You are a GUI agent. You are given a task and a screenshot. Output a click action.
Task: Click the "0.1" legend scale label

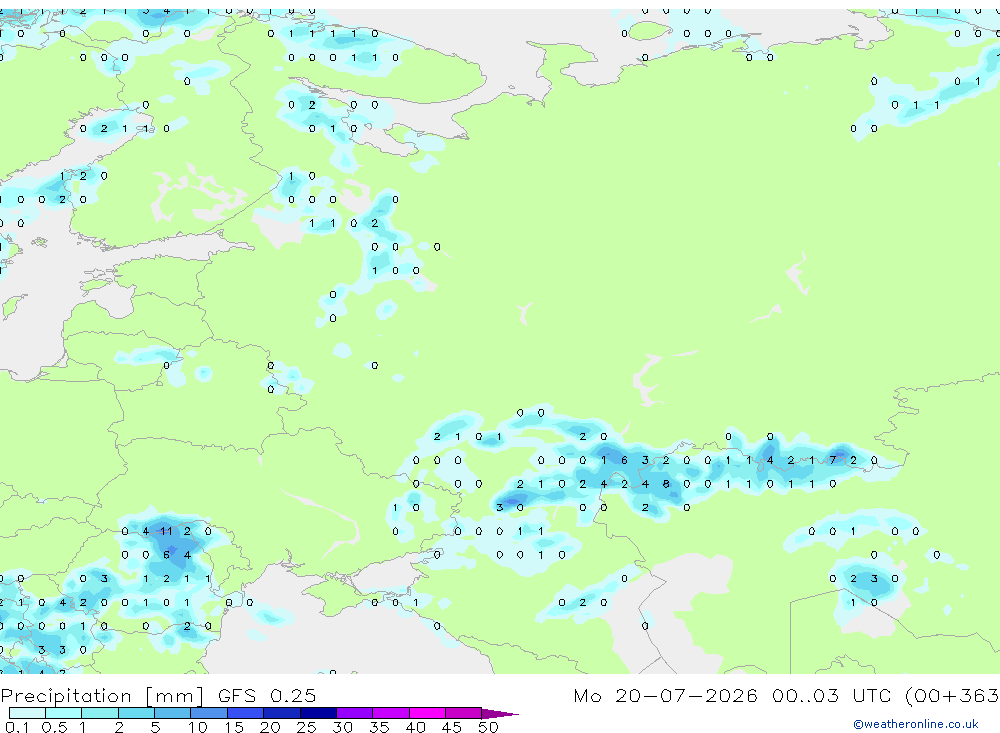point(17,727)
